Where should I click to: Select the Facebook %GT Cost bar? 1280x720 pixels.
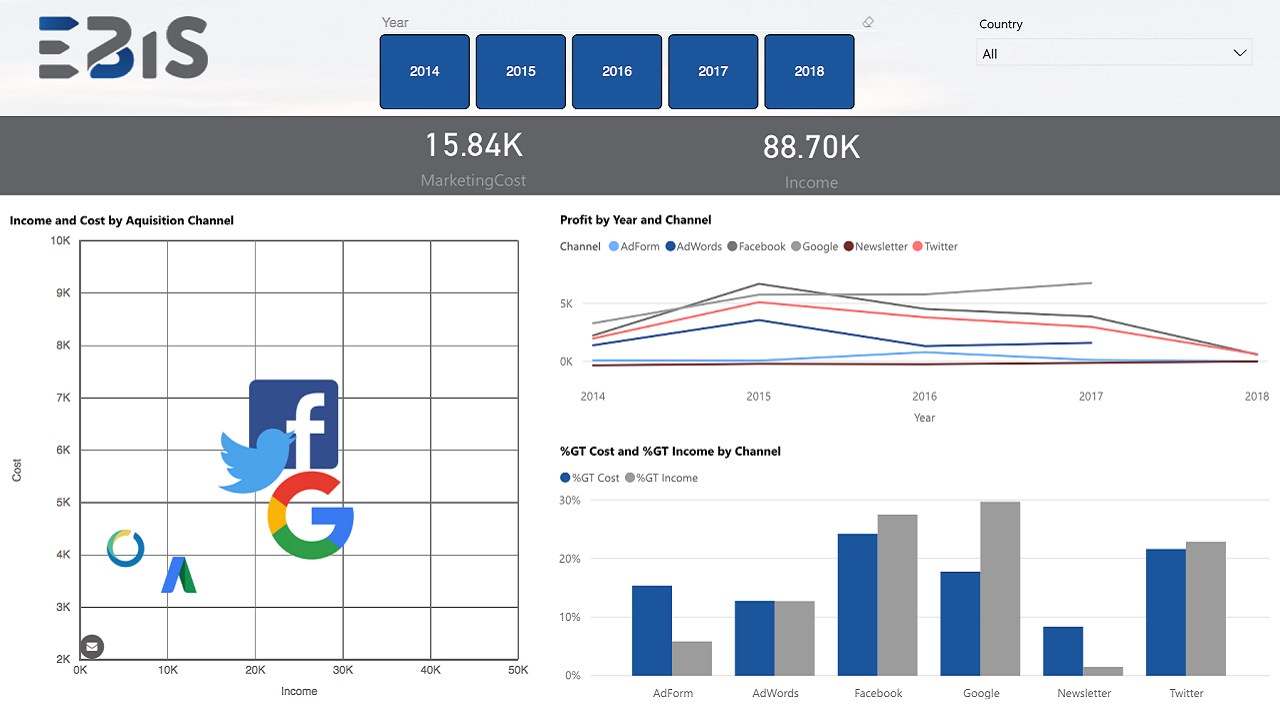(x=857, y=604)
